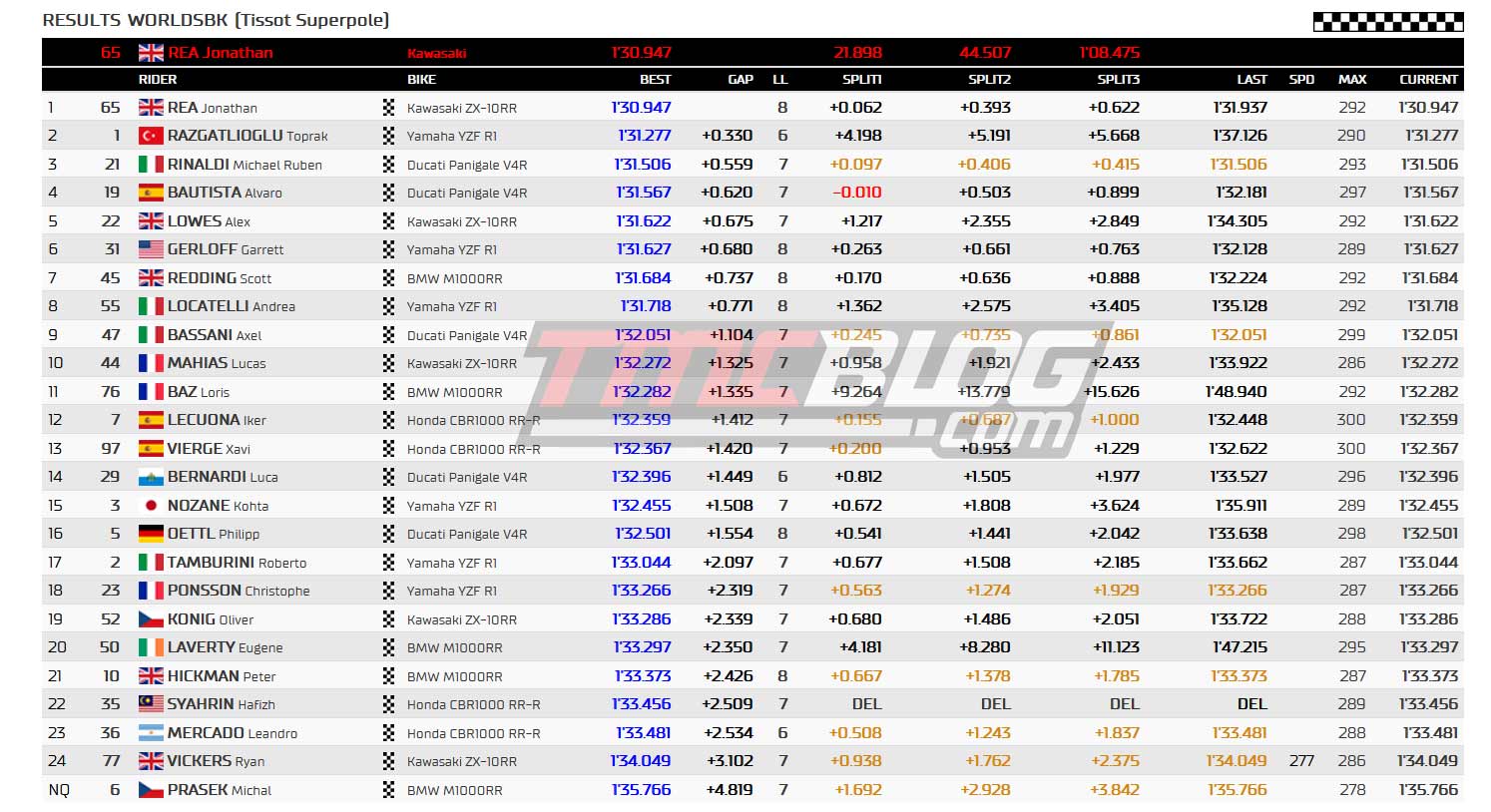Click the title 'RESULTS WORLDSBK (Tissot Superpole)'
The image size is (1491, 812).
tap(216, 20)
